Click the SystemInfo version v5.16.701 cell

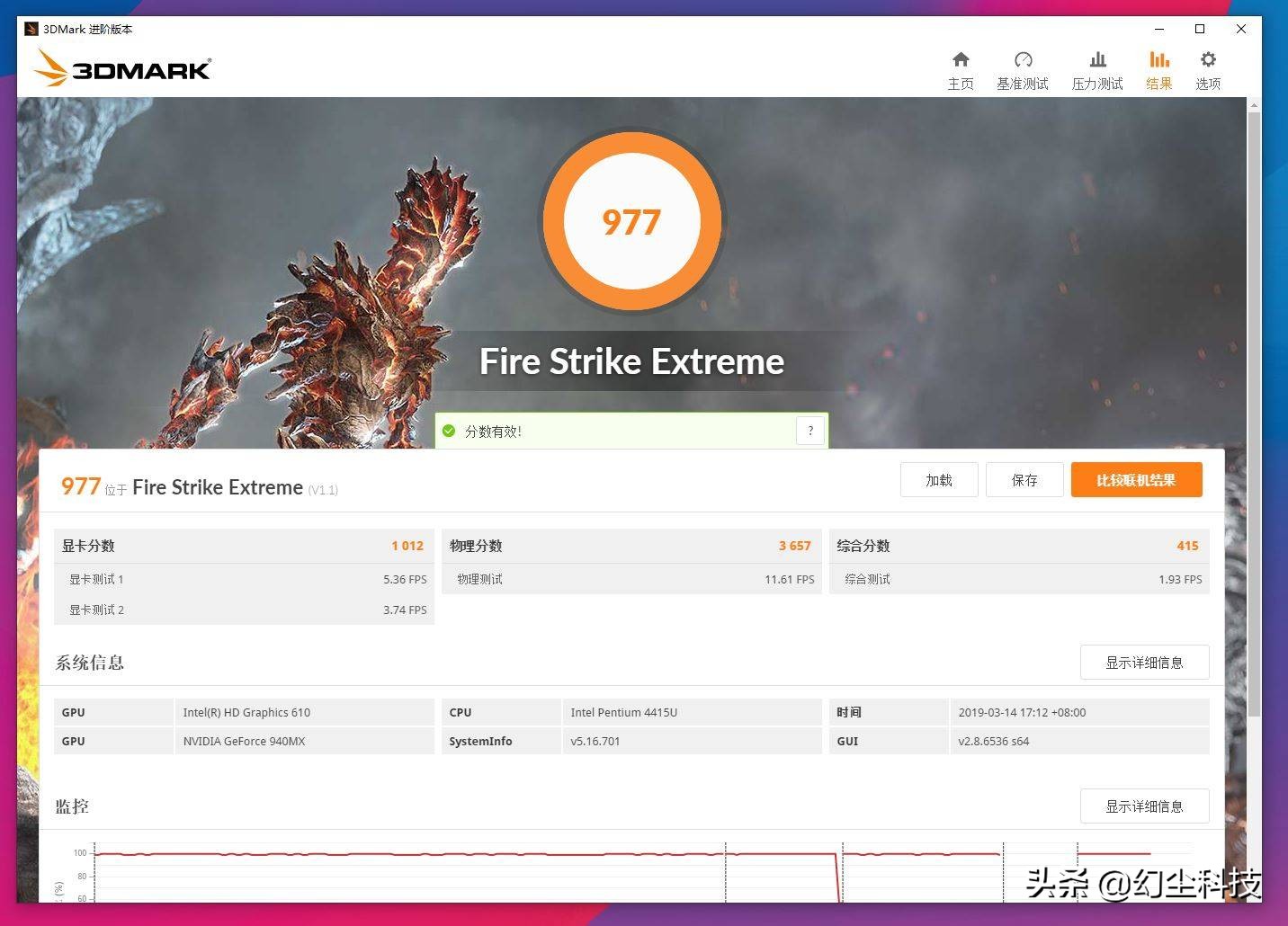(x=692, y=741)
